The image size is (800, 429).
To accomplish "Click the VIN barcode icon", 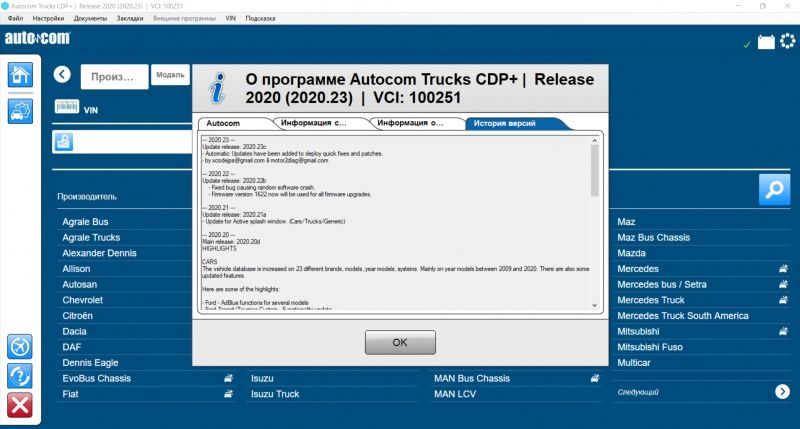I will click(67, 106).
